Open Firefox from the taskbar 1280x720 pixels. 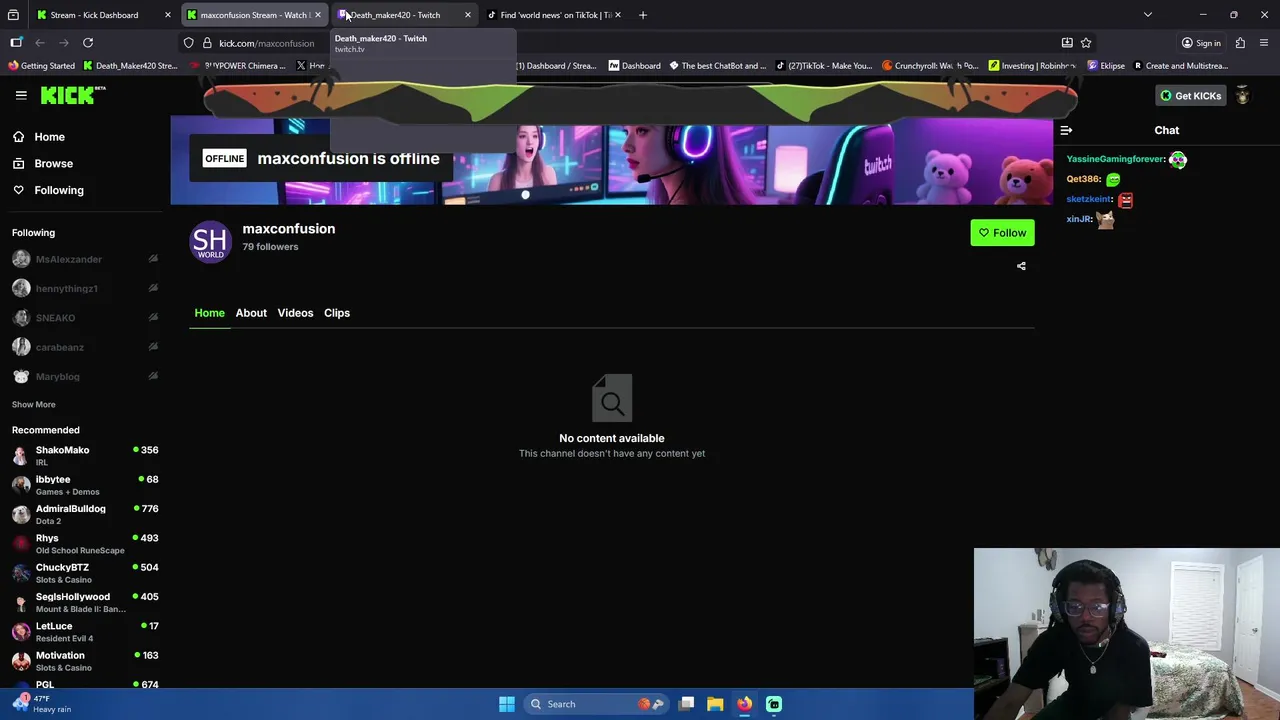[744, 704]
